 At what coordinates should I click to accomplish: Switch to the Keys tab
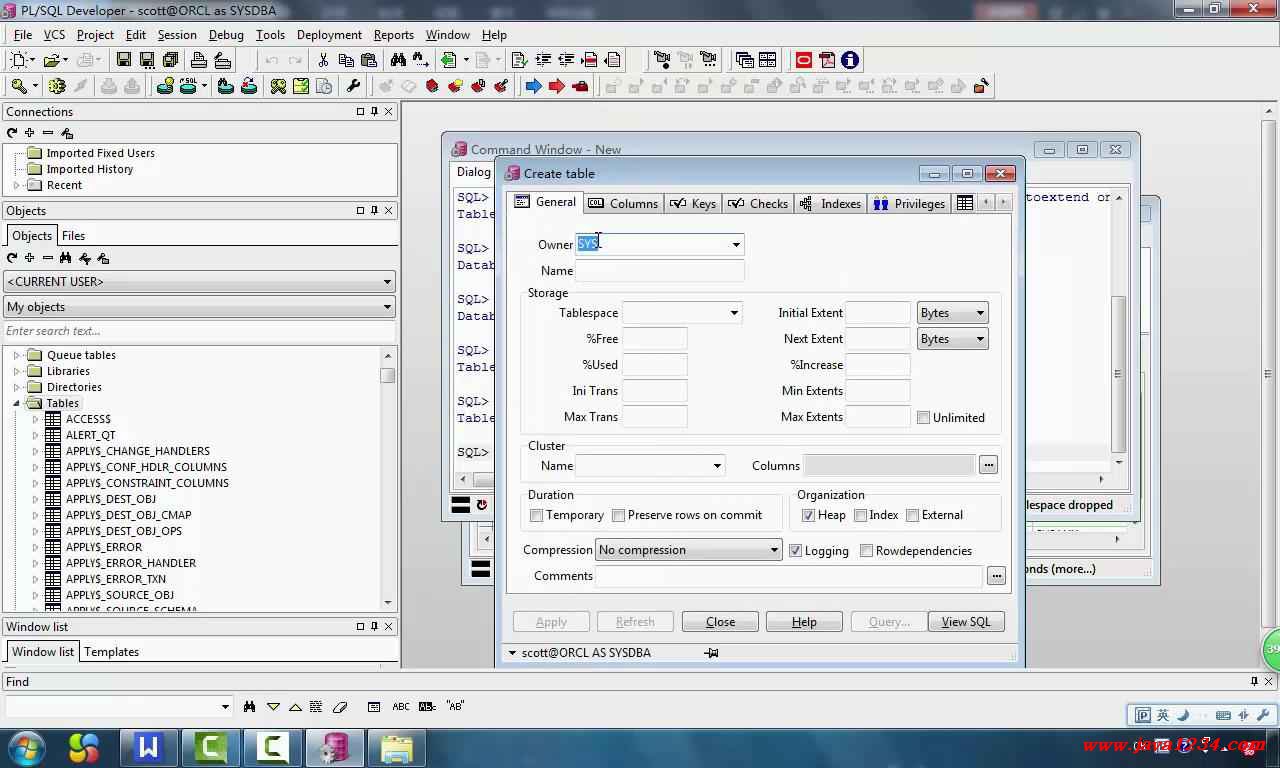[x=693, y=203]
